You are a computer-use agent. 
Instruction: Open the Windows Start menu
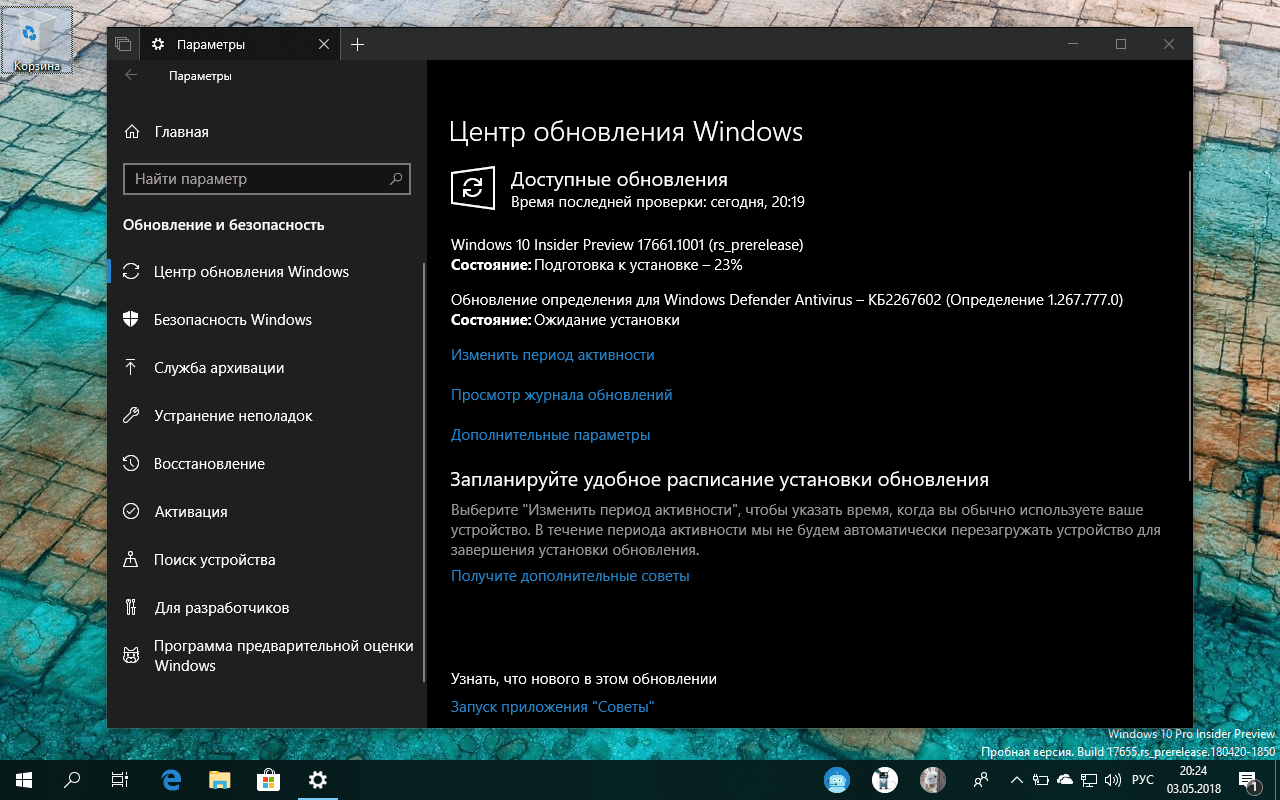pyautogui.click(x=24, y=780)
